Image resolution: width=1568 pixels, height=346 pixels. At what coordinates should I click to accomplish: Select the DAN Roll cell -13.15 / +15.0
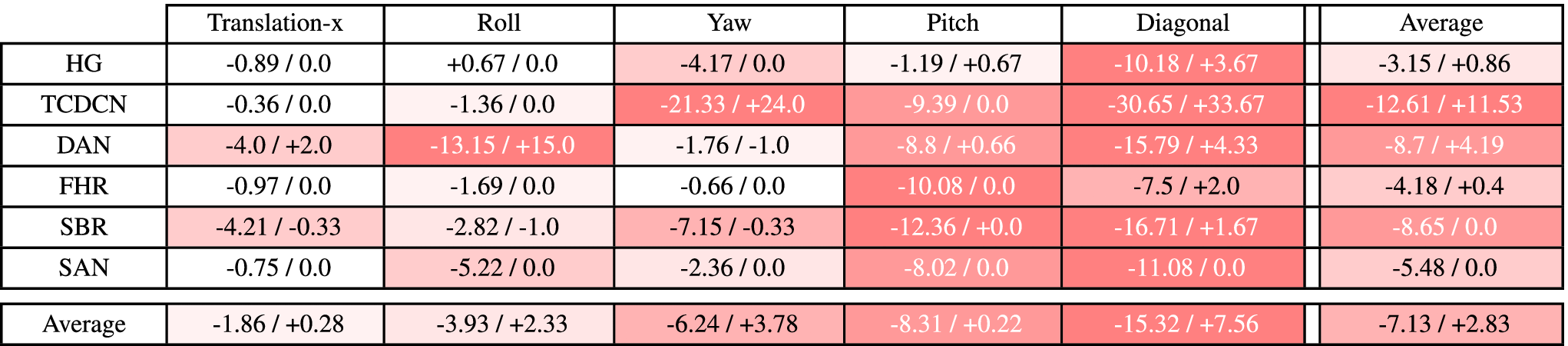tap(501, 145)
